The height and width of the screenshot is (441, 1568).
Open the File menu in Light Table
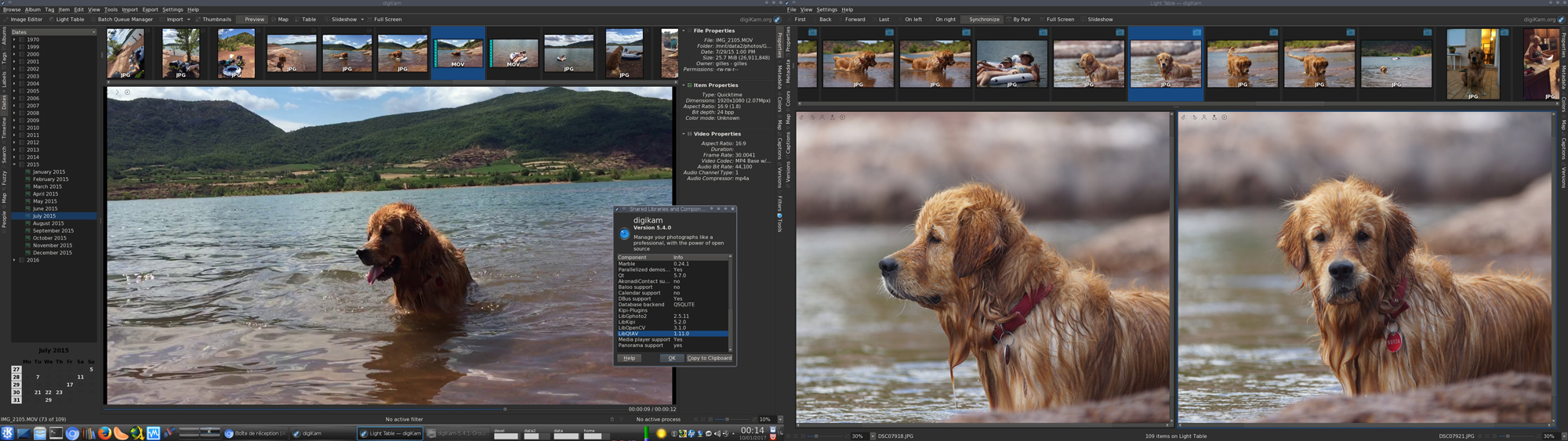pos(791,9)
